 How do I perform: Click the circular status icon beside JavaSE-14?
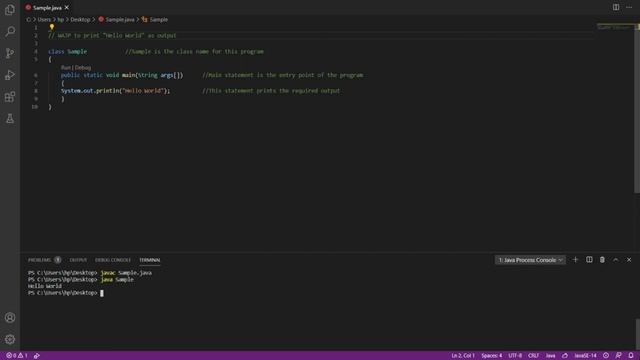pyautogui.click(x=606, y=356)
